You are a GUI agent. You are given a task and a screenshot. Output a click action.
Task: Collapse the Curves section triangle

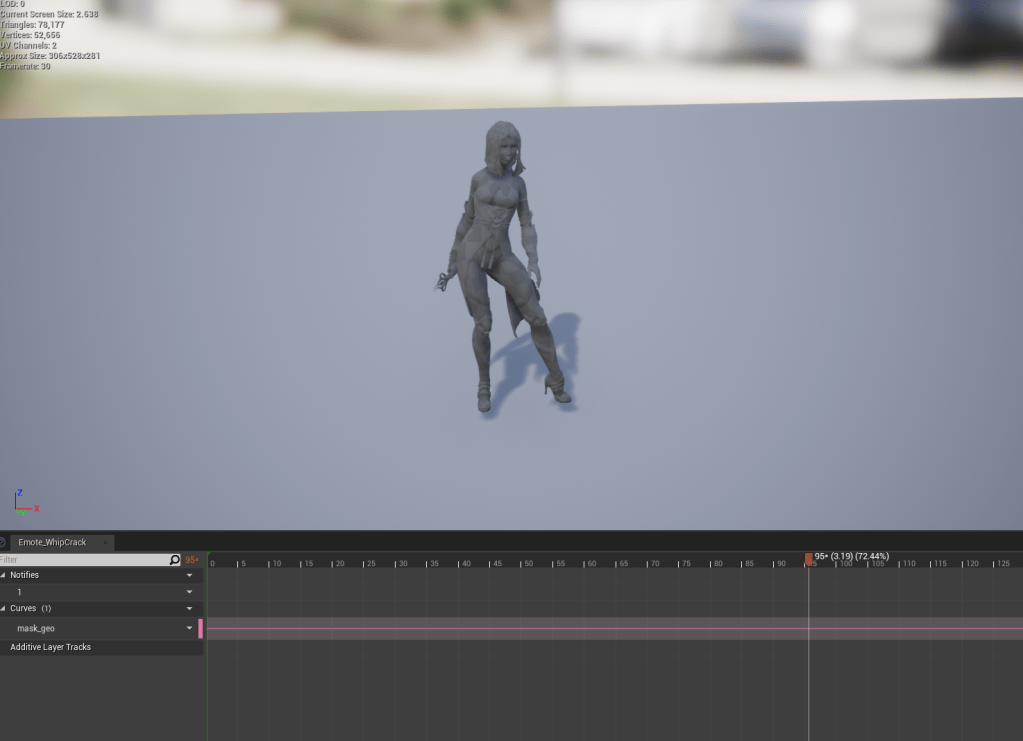tap(4, 608)
